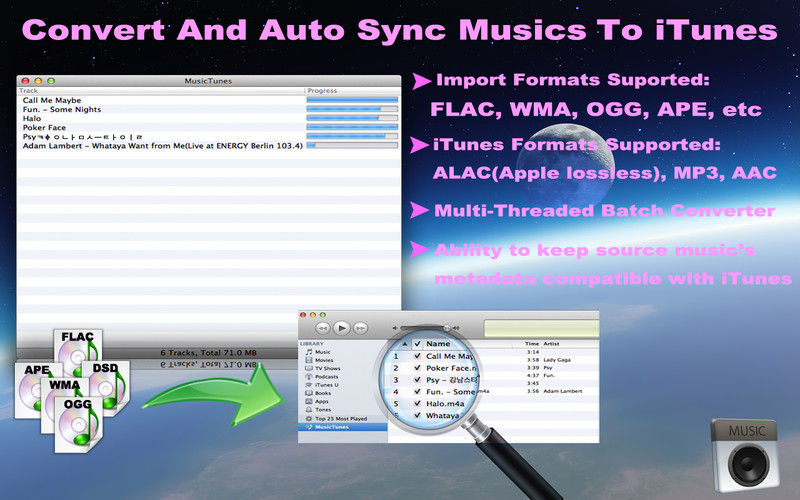Click the OGG file icon
The image size is (800, 500).
[x=79, y=424]
